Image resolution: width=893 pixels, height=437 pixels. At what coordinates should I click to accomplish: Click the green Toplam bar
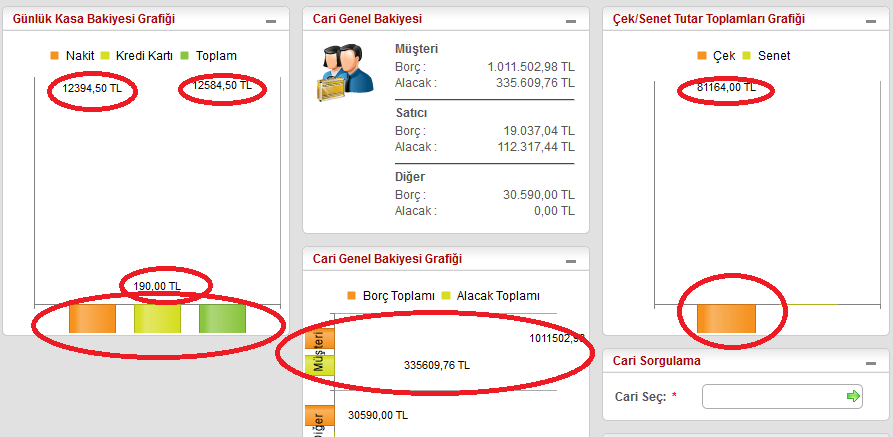(222, 318)
